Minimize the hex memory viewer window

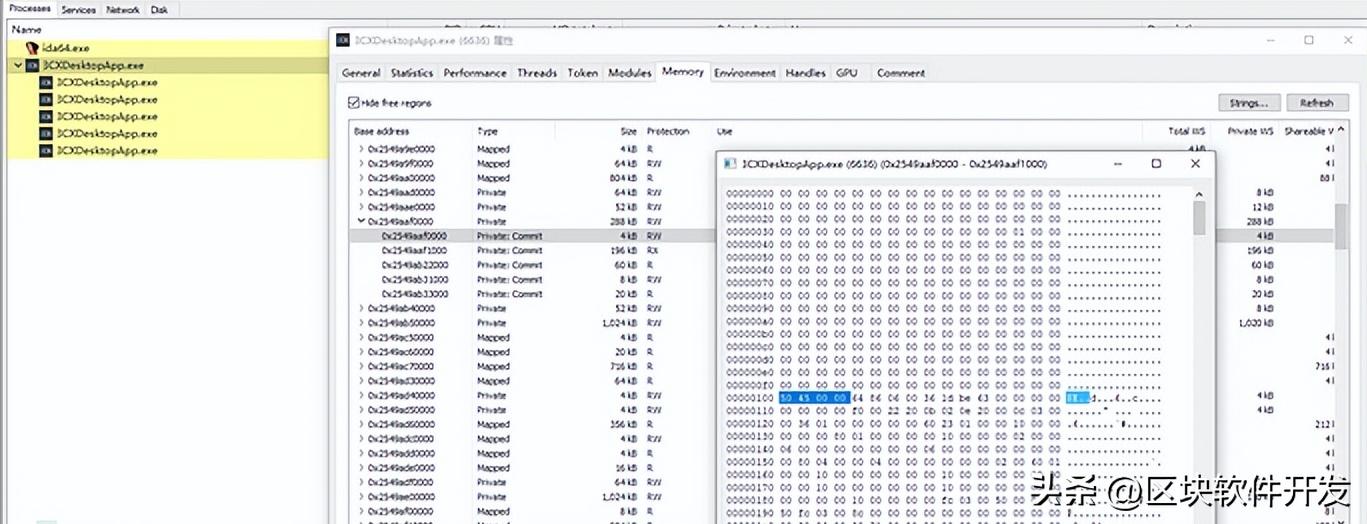point(1116,163)
